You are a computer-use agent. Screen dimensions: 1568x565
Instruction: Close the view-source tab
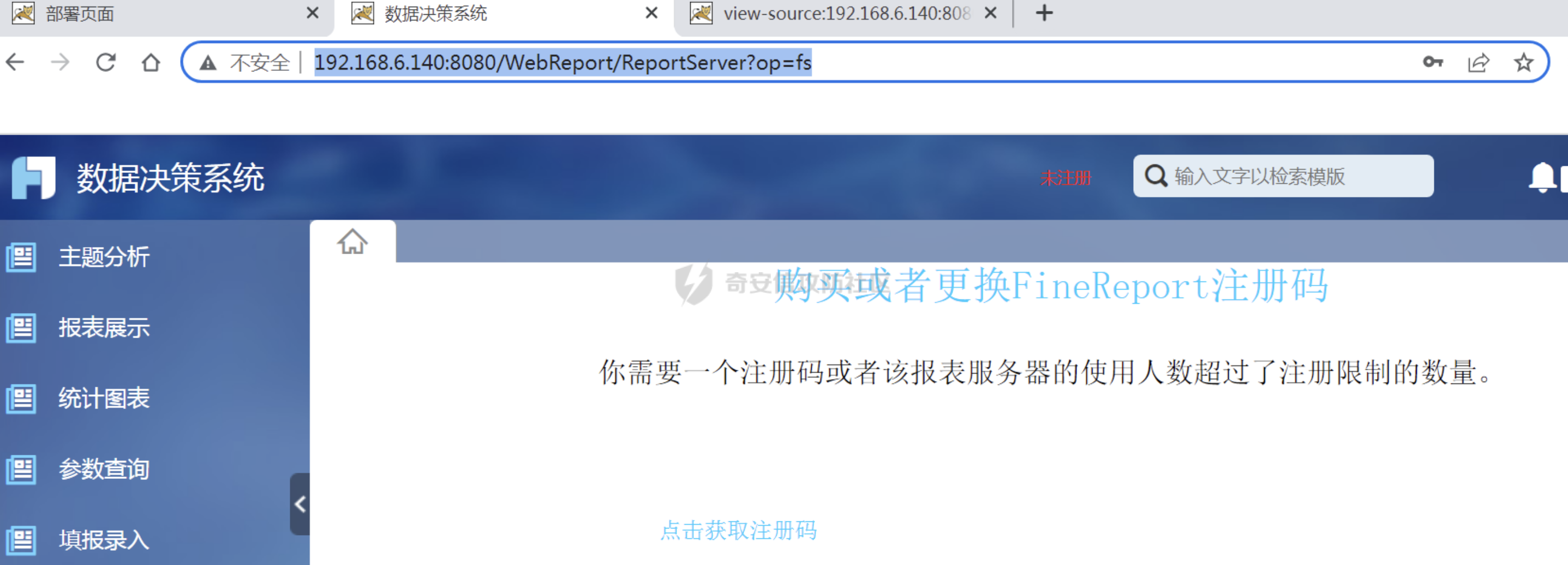click(990, 13)
